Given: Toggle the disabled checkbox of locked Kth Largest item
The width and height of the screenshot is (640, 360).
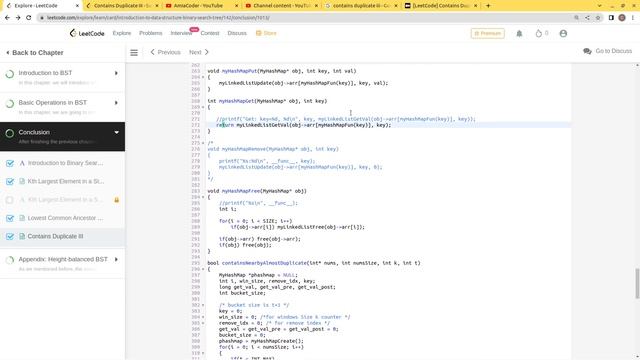Looking at the screenshot, I should click(10, 200).
